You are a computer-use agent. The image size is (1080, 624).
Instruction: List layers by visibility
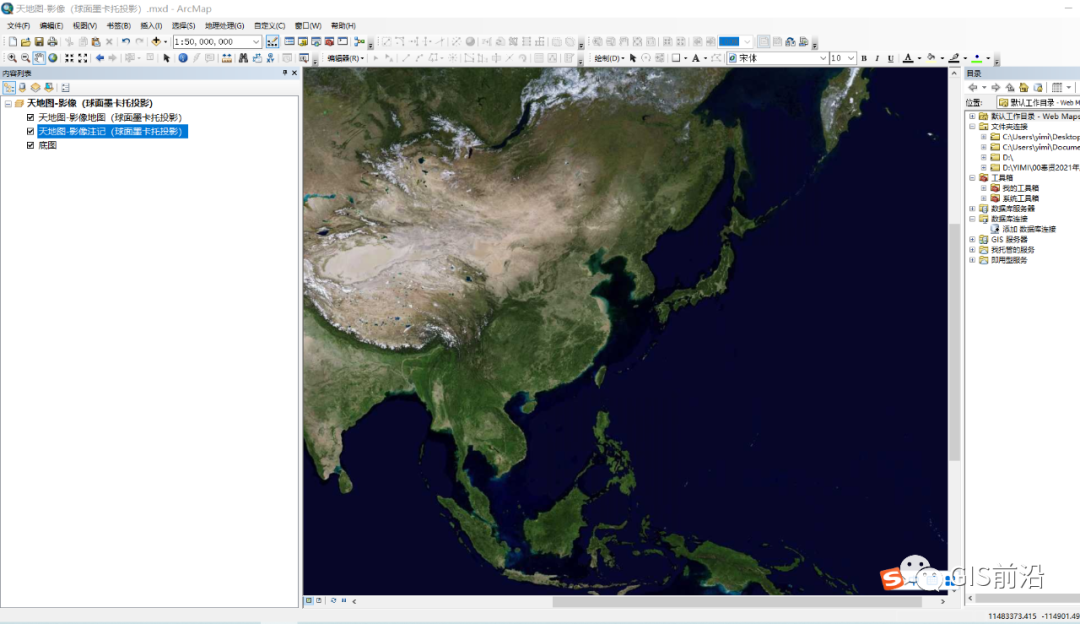click(35, 87)
